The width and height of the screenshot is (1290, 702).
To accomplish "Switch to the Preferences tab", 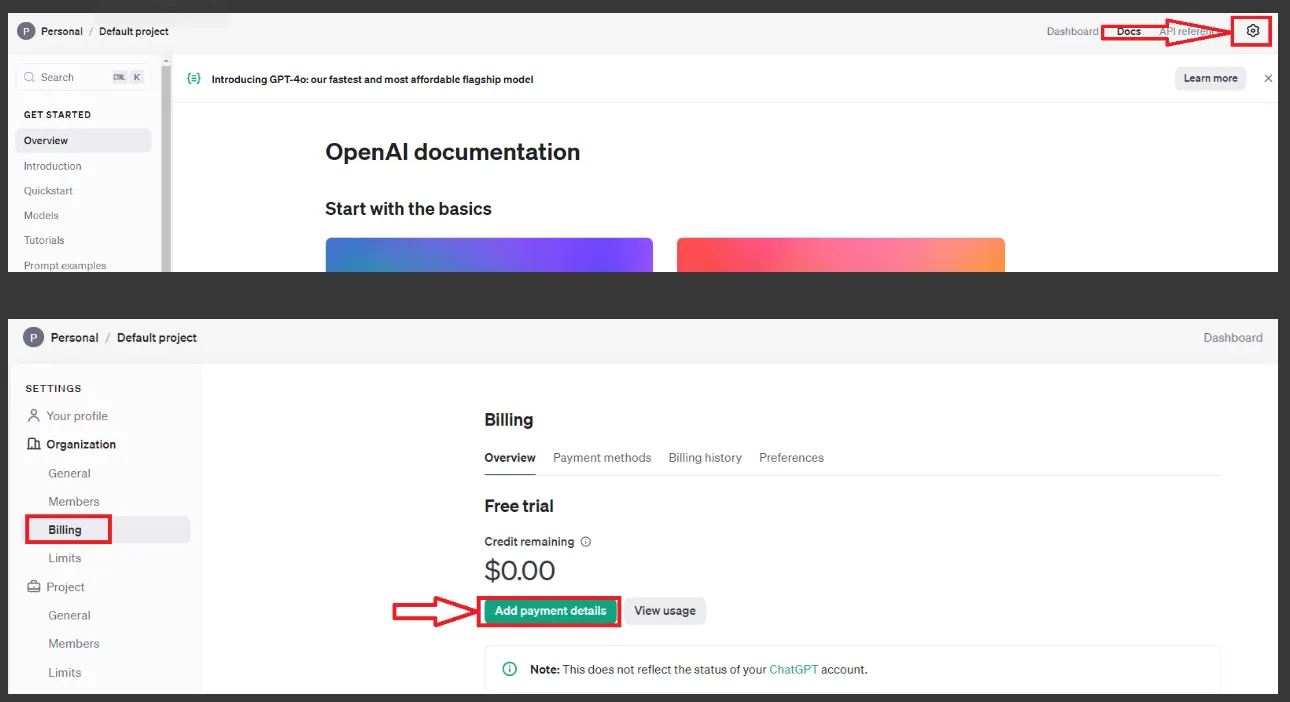I will point(791,457).
